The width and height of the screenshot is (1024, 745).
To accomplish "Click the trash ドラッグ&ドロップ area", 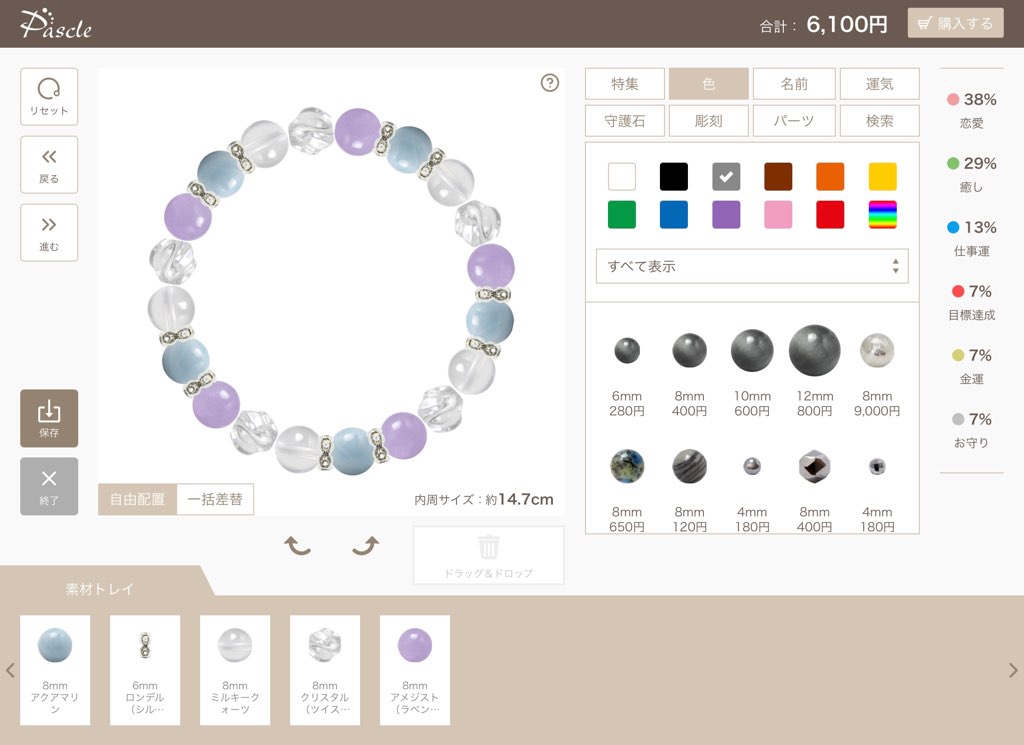I will tap(488, 555).
